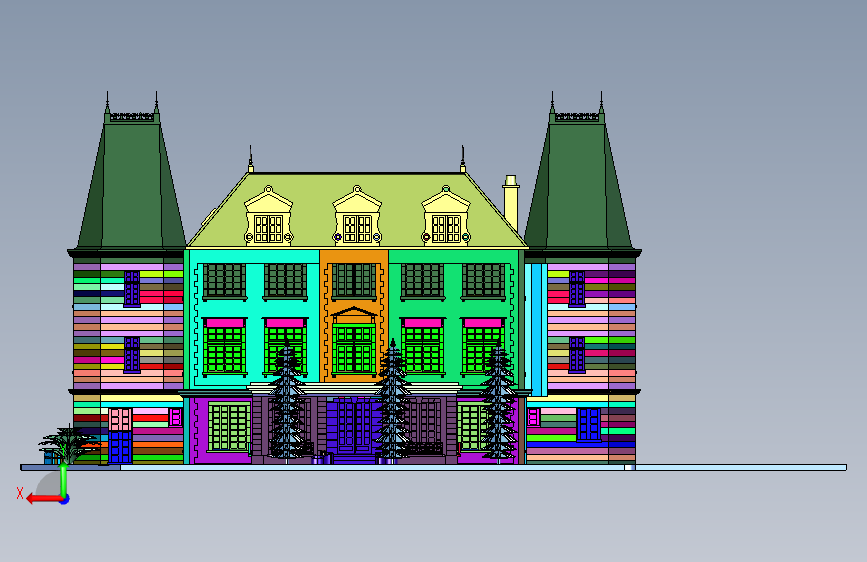Select the yellow chimney on the roof
The width and height of the screenshot is (867, 562).
[x=511, y=203]
